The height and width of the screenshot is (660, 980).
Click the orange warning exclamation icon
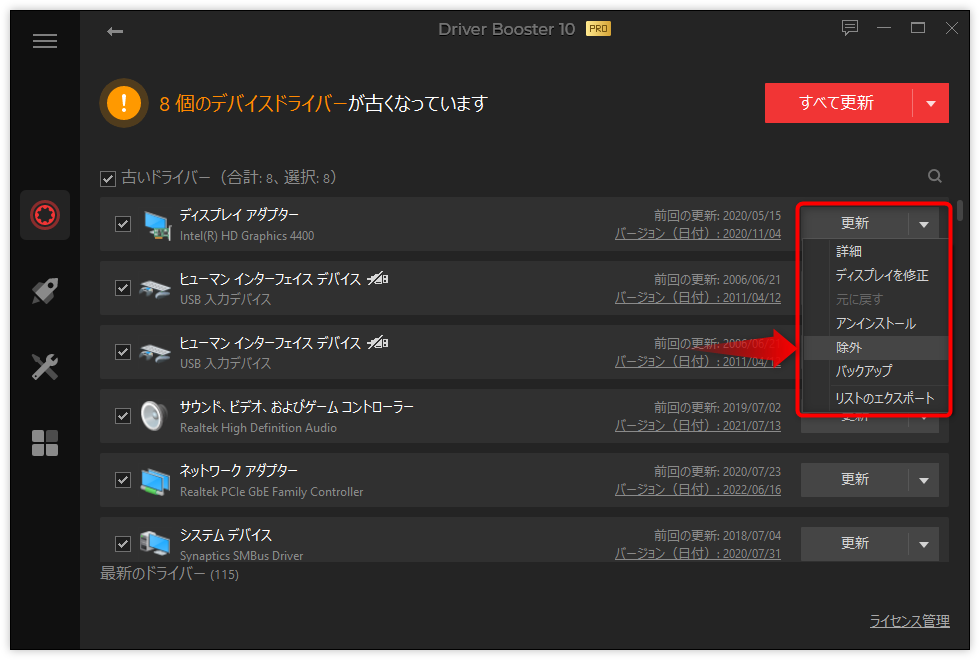[124, 102]
